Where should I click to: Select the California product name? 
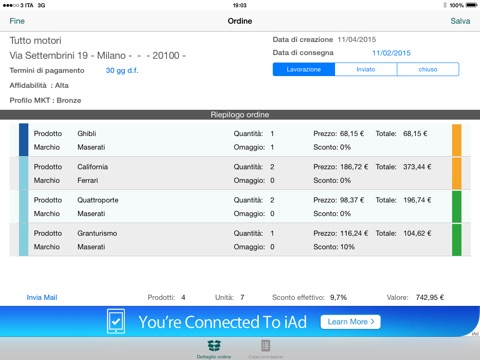click(93, 167)
